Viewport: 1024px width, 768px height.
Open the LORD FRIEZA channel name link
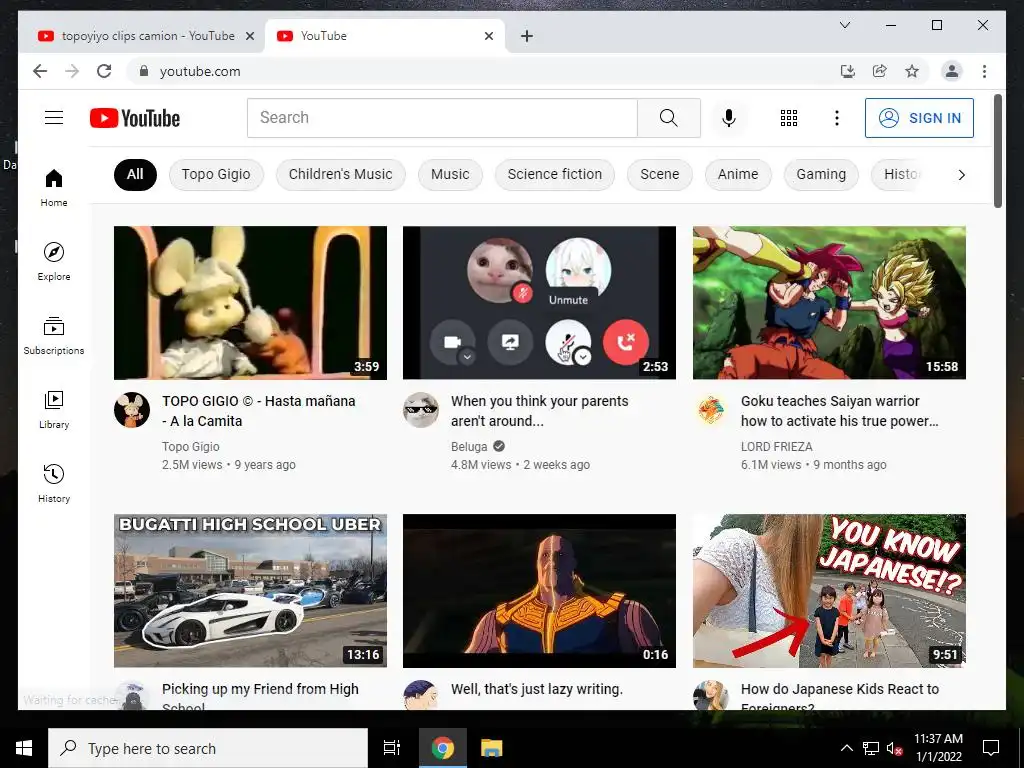pyautogui.click(x=776, y=447)
